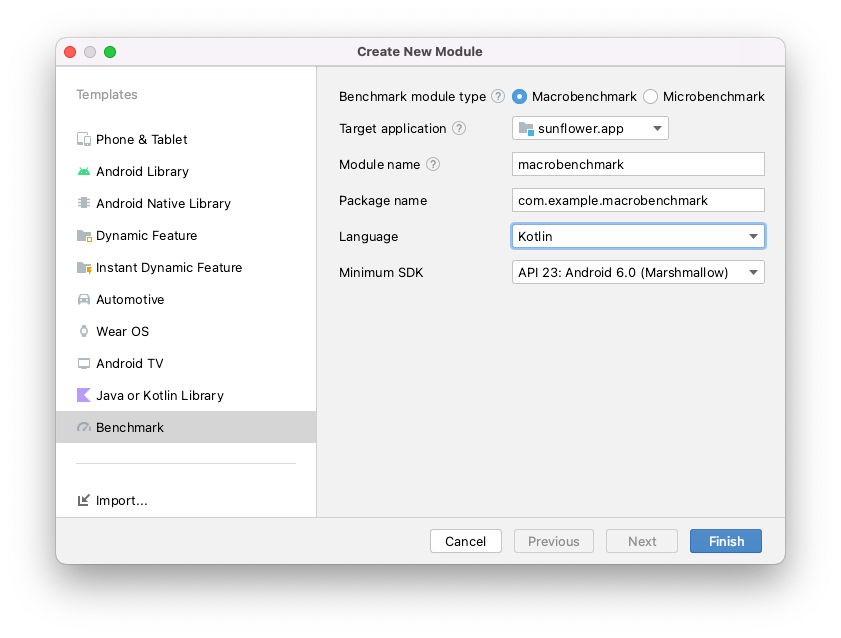Image resolution: width=841 pixels, height=638 pixels.
Task: Click the Benchmark gauge icon
Action: 84,427
